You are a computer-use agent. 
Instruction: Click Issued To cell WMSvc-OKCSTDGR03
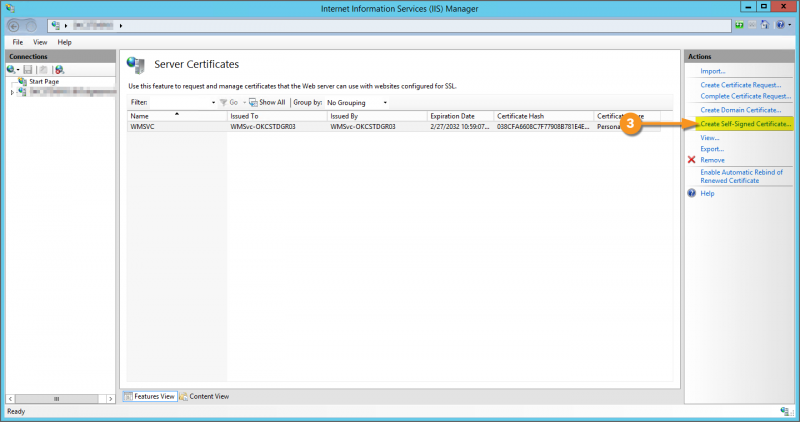[263, 127]
